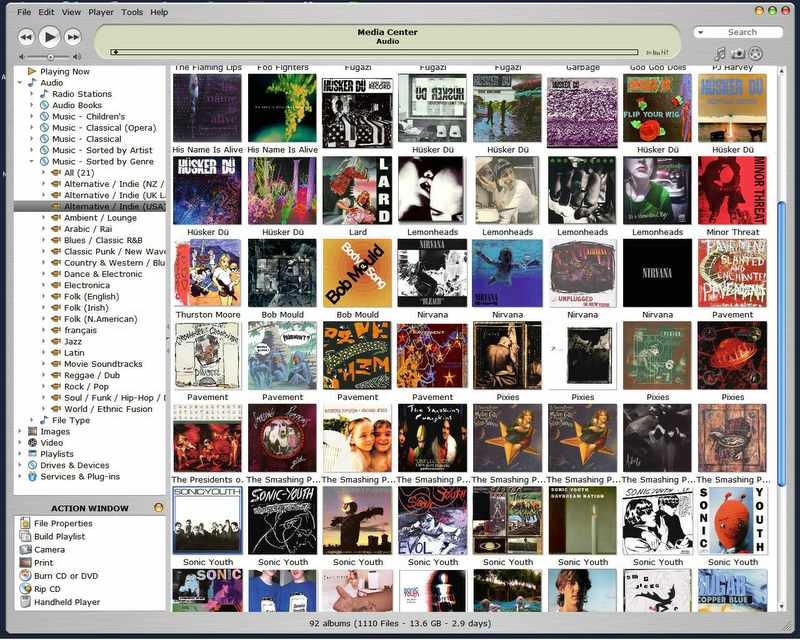This screenshot has height=640, width=800.
Task: Skip to the next track
Action: tap(73, 37)
